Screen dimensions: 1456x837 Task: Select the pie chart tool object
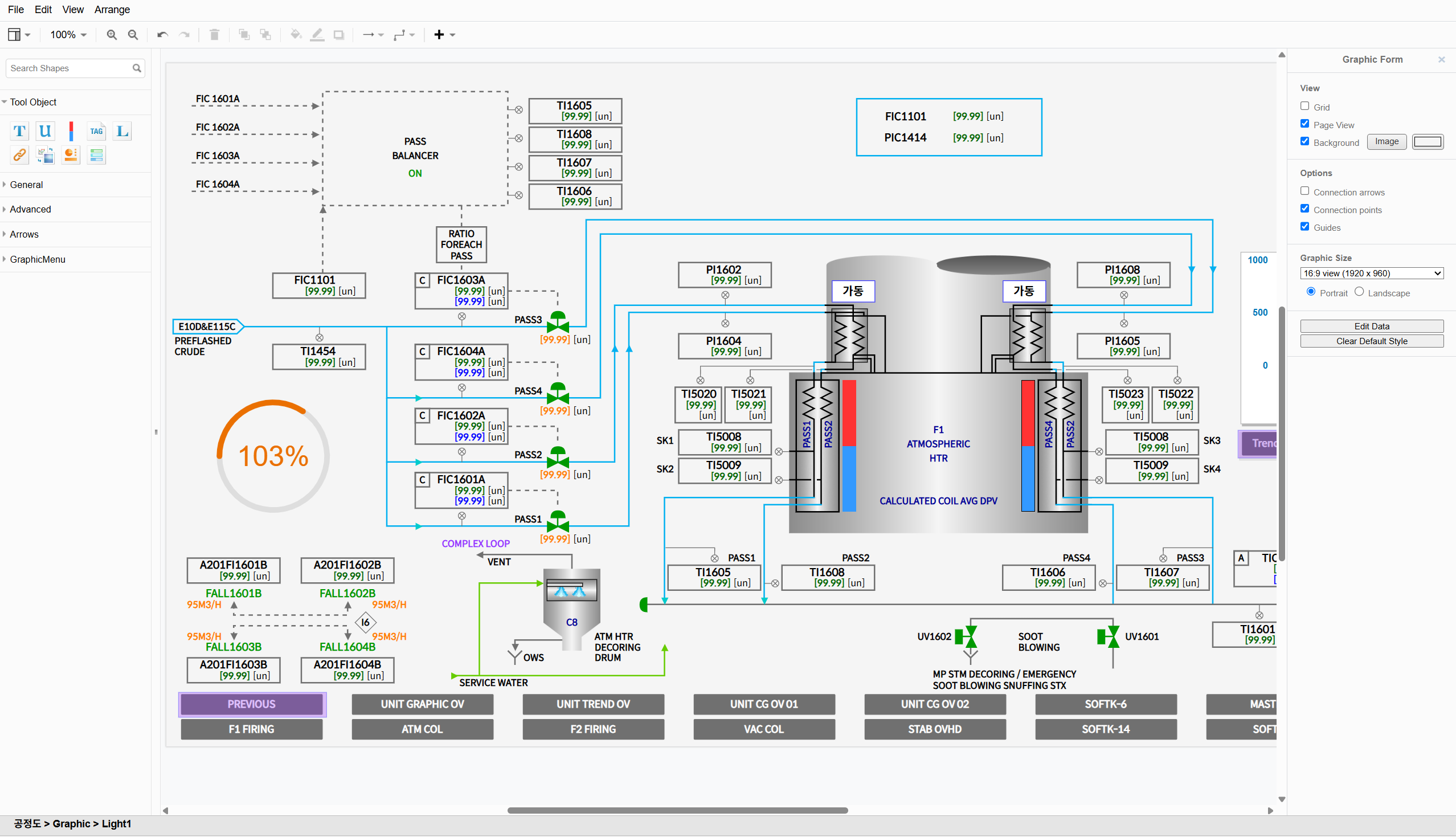(x=71, y=155)
